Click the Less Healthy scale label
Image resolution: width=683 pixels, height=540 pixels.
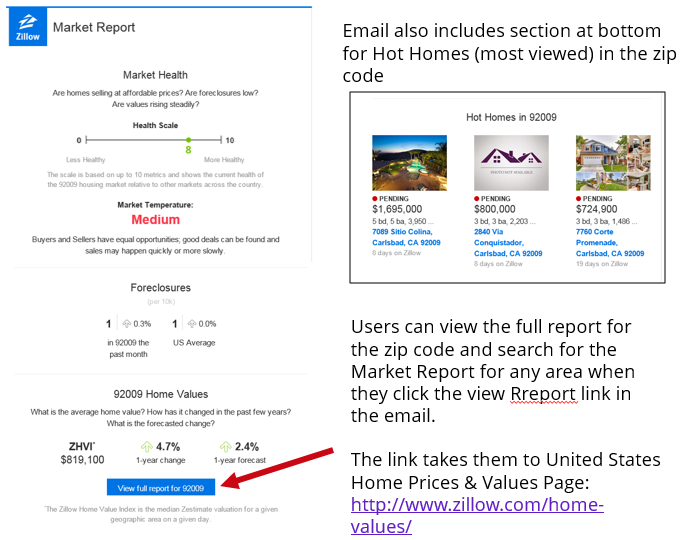pyautogui.click(x=85, y=160)
